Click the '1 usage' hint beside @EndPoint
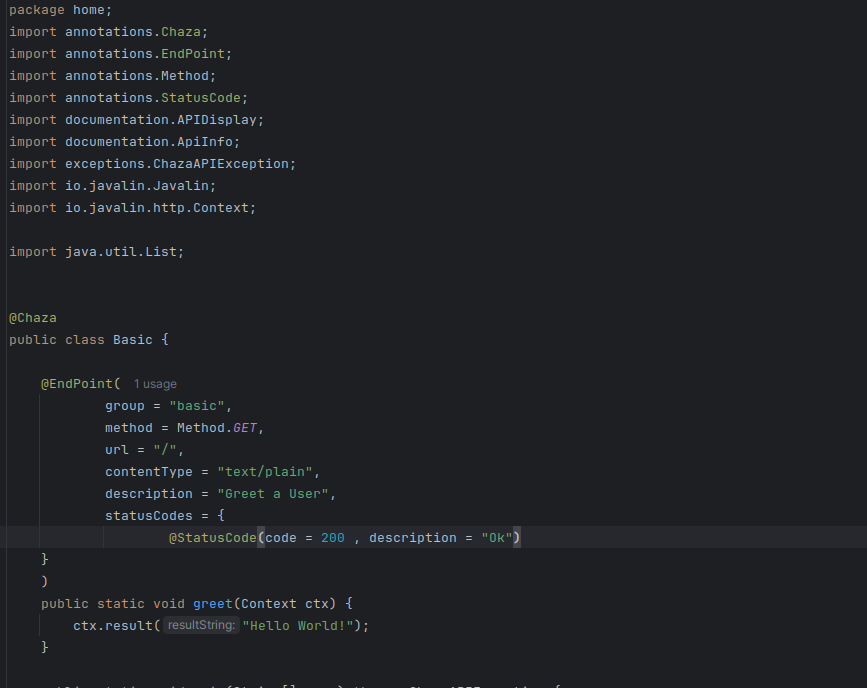The height and width of the screenshot is (688, 867). click(155, 384)
